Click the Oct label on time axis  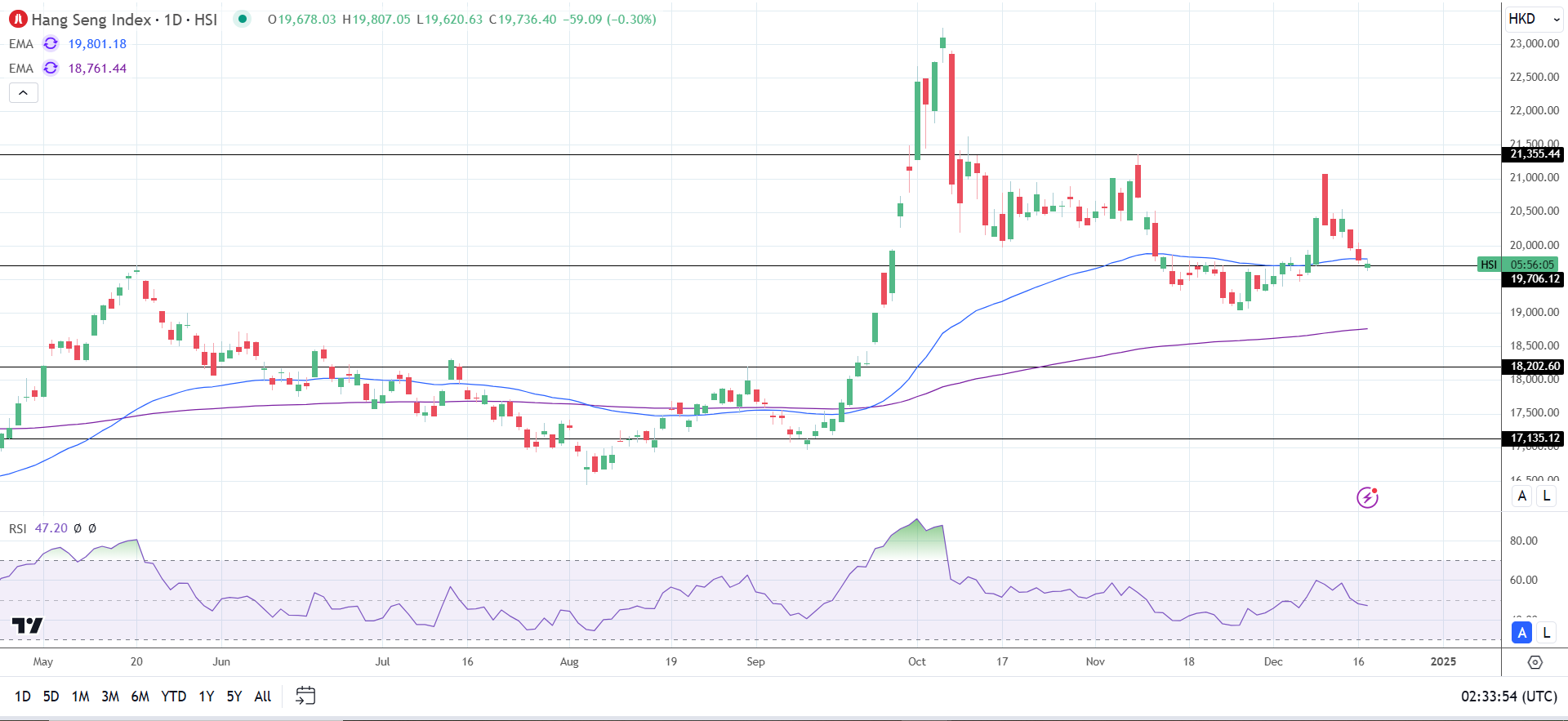tap(917, 662)
